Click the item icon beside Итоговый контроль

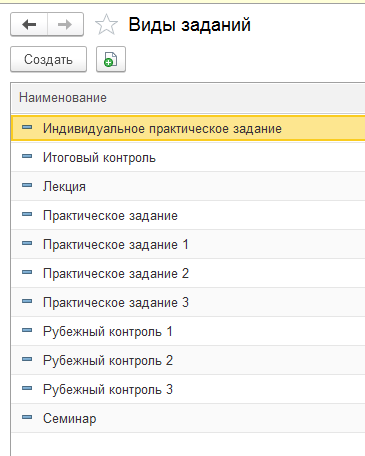tap(27, 156)
